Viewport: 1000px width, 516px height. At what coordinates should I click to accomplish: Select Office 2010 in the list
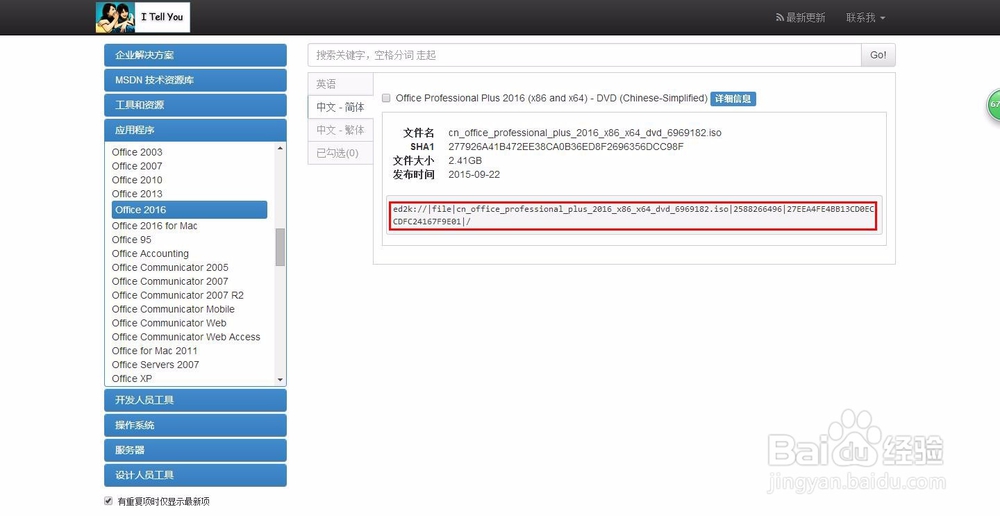coord(137,181)
